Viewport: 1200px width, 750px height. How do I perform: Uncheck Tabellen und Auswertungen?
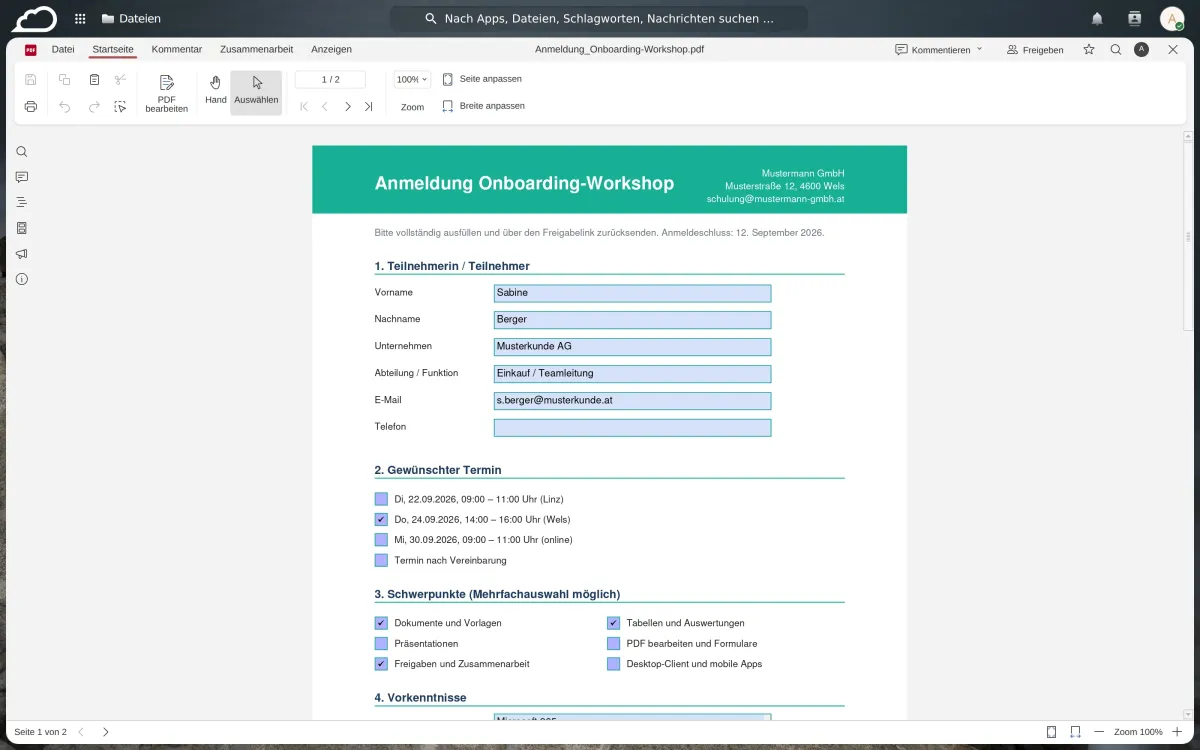(614, 623)
